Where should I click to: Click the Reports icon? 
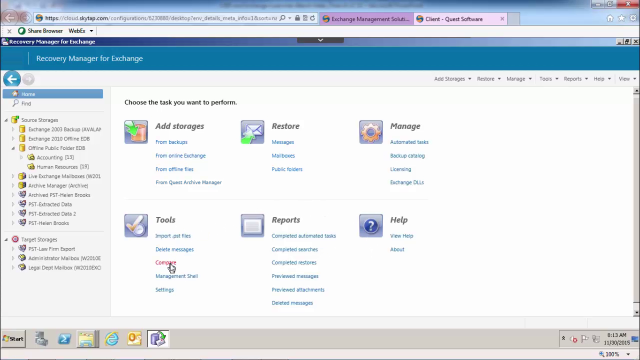coord(252,225)
